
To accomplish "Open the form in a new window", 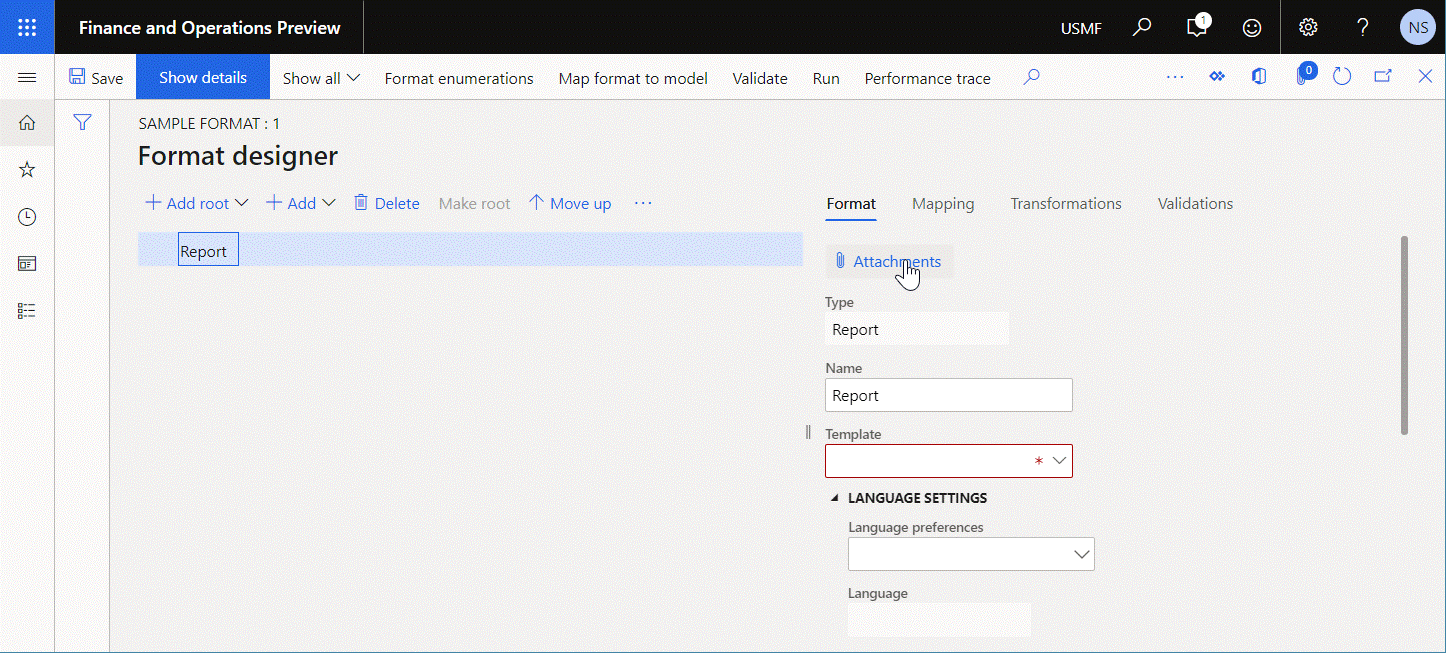I will point(1383,75).
